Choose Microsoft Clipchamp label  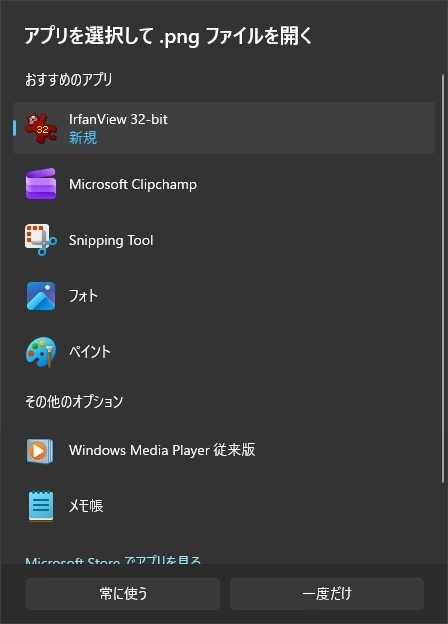133,184
